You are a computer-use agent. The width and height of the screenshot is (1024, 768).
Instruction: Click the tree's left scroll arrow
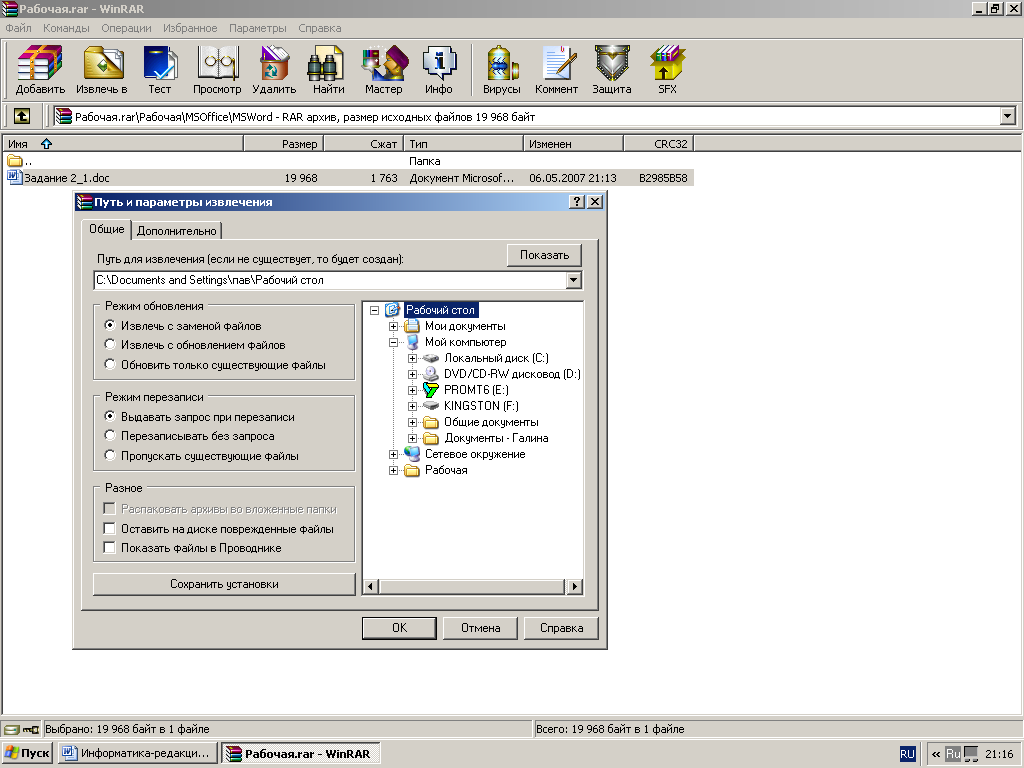[x=370, y=586]
